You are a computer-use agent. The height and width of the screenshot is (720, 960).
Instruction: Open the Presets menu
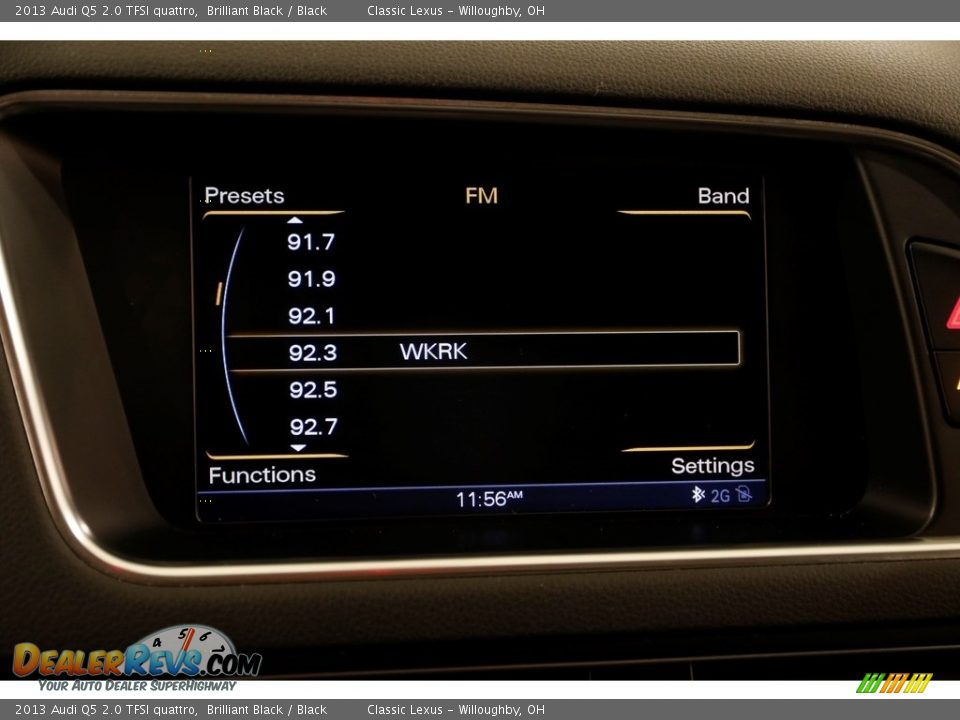click(x=245, y=196)
